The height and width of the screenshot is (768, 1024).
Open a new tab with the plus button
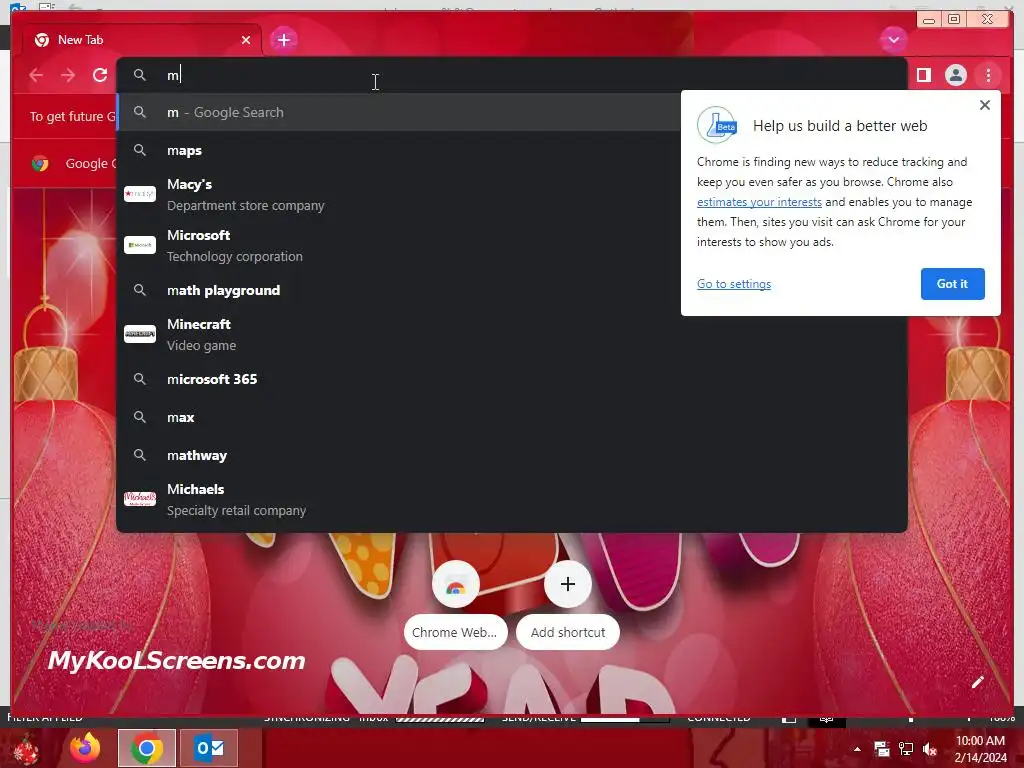tap(283, 40)
